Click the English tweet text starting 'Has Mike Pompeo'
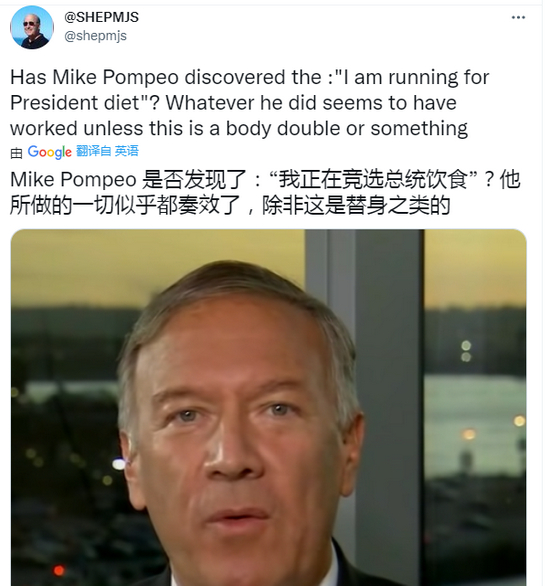The width and height of the screenshot is (550, 586). (250, 103)
